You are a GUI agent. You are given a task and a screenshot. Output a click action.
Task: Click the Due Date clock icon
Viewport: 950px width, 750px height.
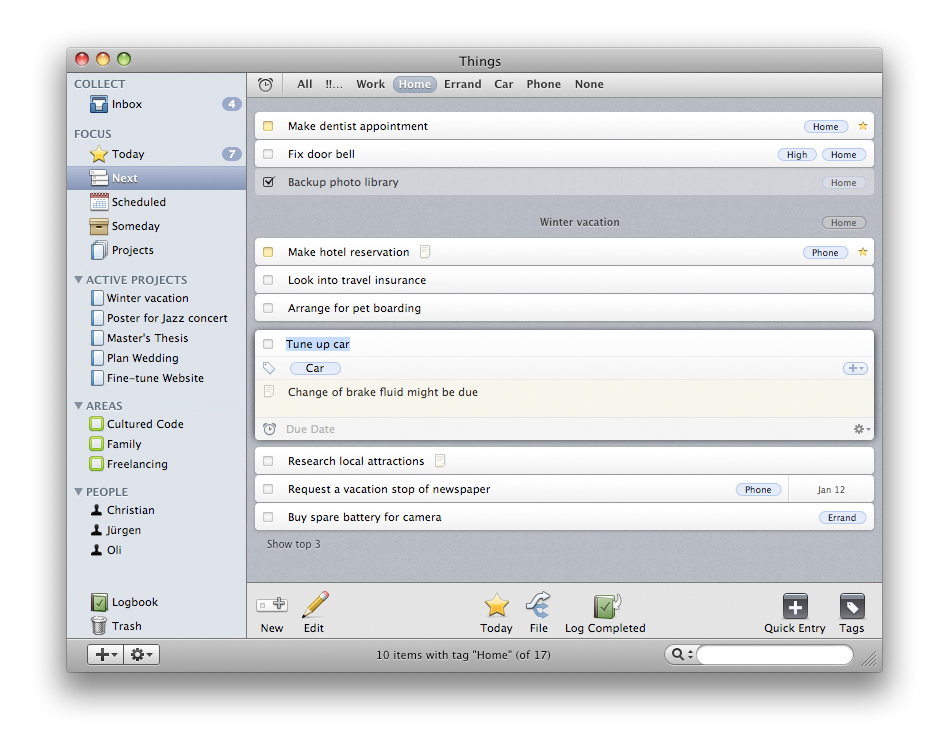point(270,429)
